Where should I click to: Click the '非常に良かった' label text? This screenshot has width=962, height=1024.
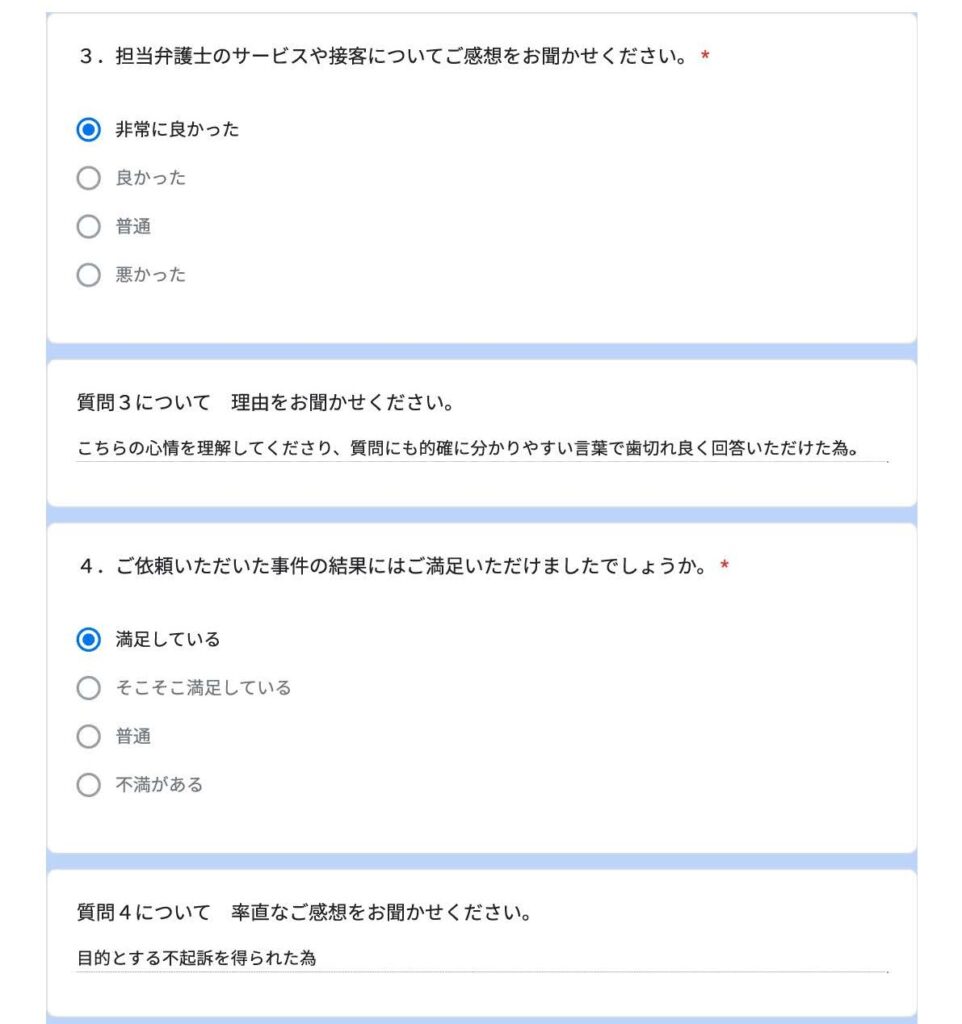click(x=177, y=129)
